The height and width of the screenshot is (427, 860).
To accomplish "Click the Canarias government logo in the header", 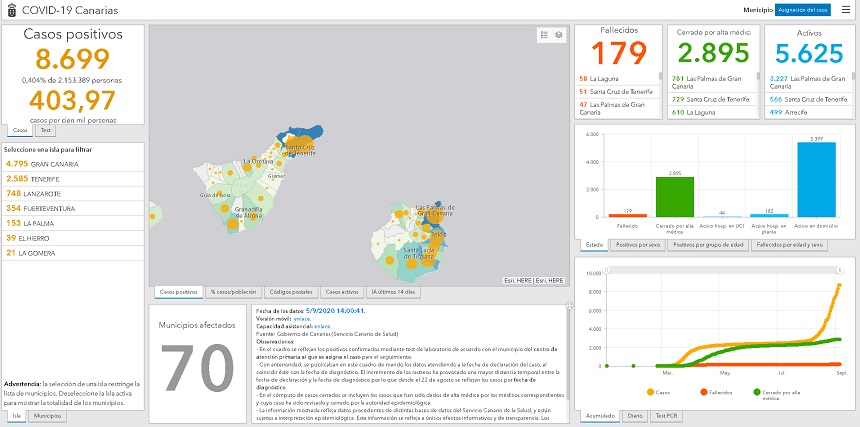I will pyautogui.click(x=9, y=9).
